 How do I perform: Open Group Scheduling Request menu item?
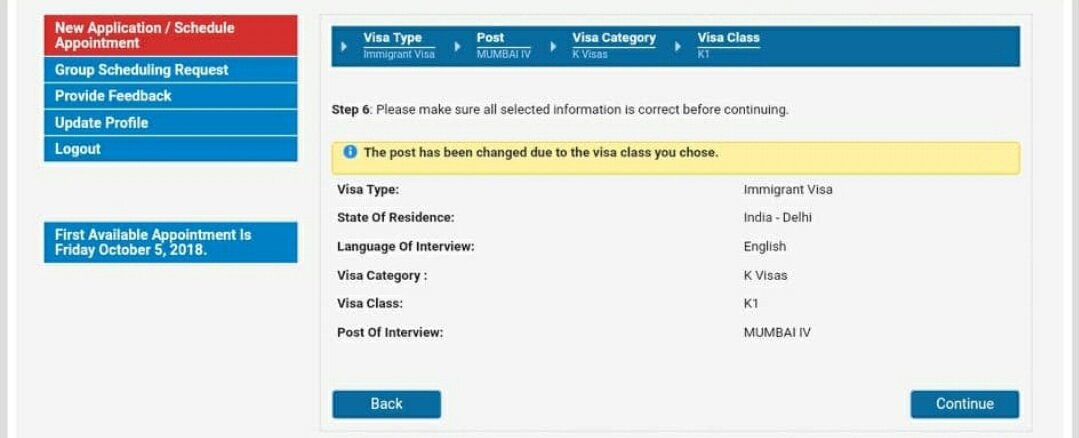click(x=171, y=69)
